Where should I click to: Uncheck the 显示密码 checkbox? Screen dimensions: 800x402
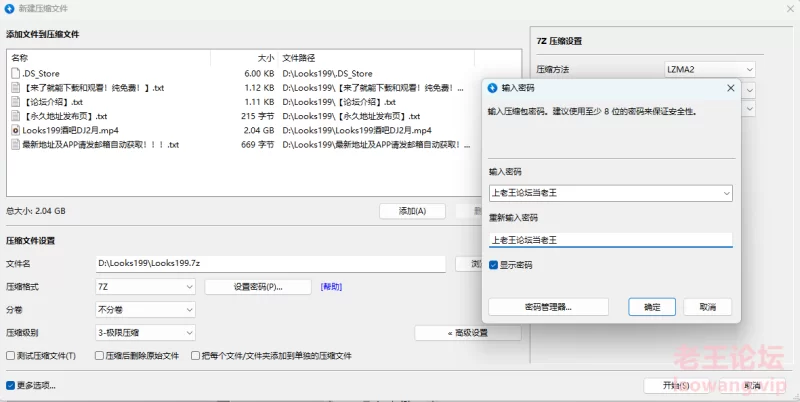[x=494, y=265]
